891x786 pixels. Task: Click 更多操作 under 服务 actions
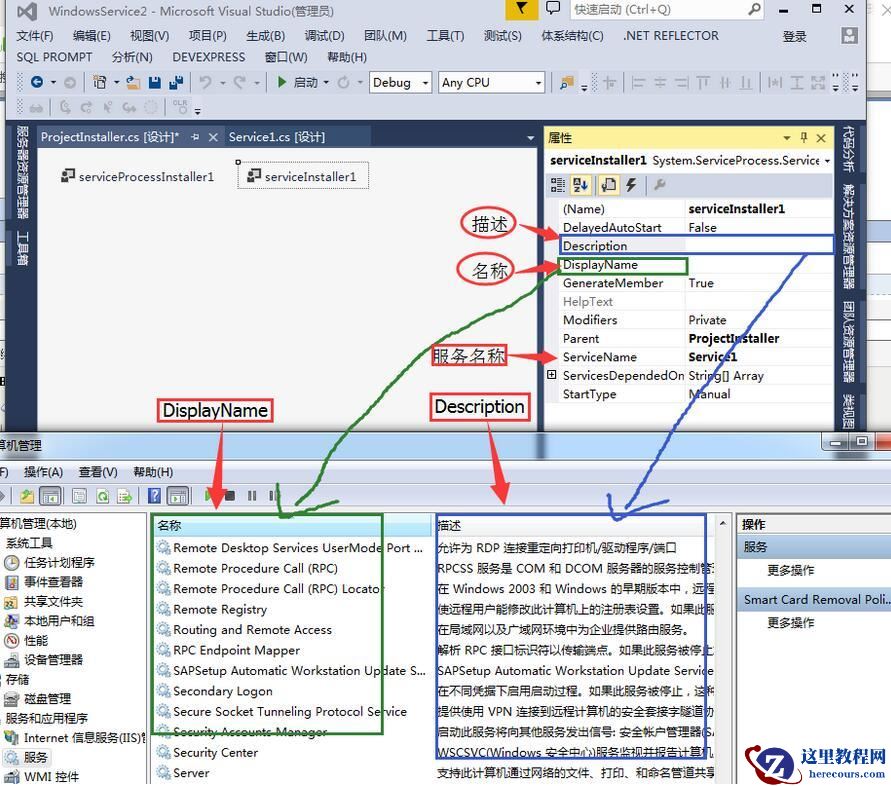(790, 570)
